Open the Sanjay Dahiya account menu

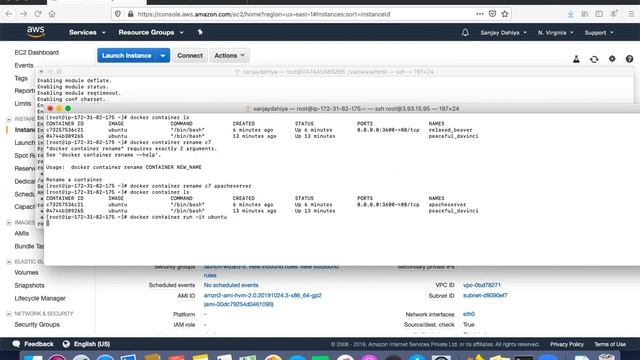pos(503,33)
